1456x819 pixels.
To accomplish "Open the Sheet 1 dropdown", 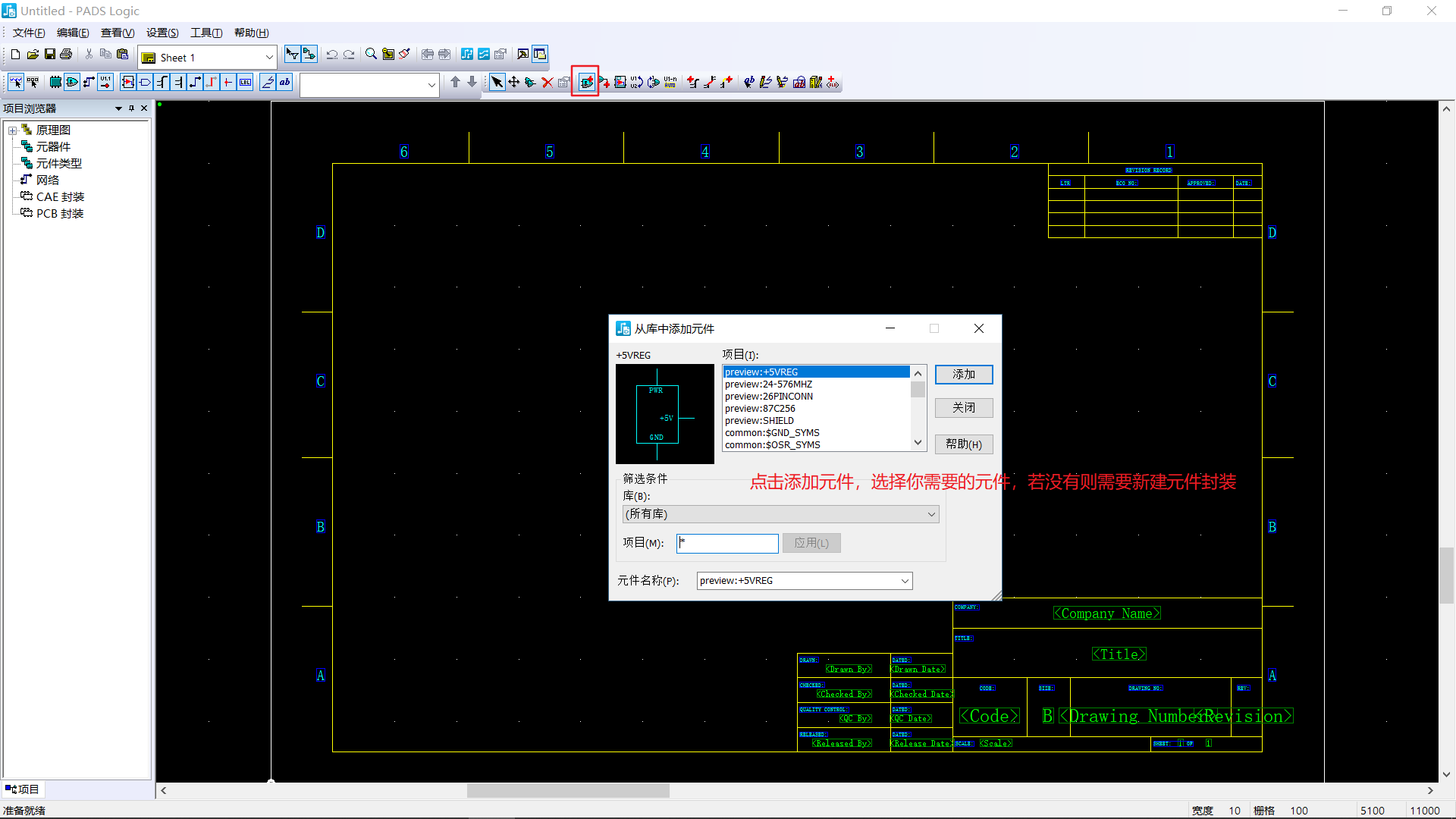I will click(x=270, y=57).
